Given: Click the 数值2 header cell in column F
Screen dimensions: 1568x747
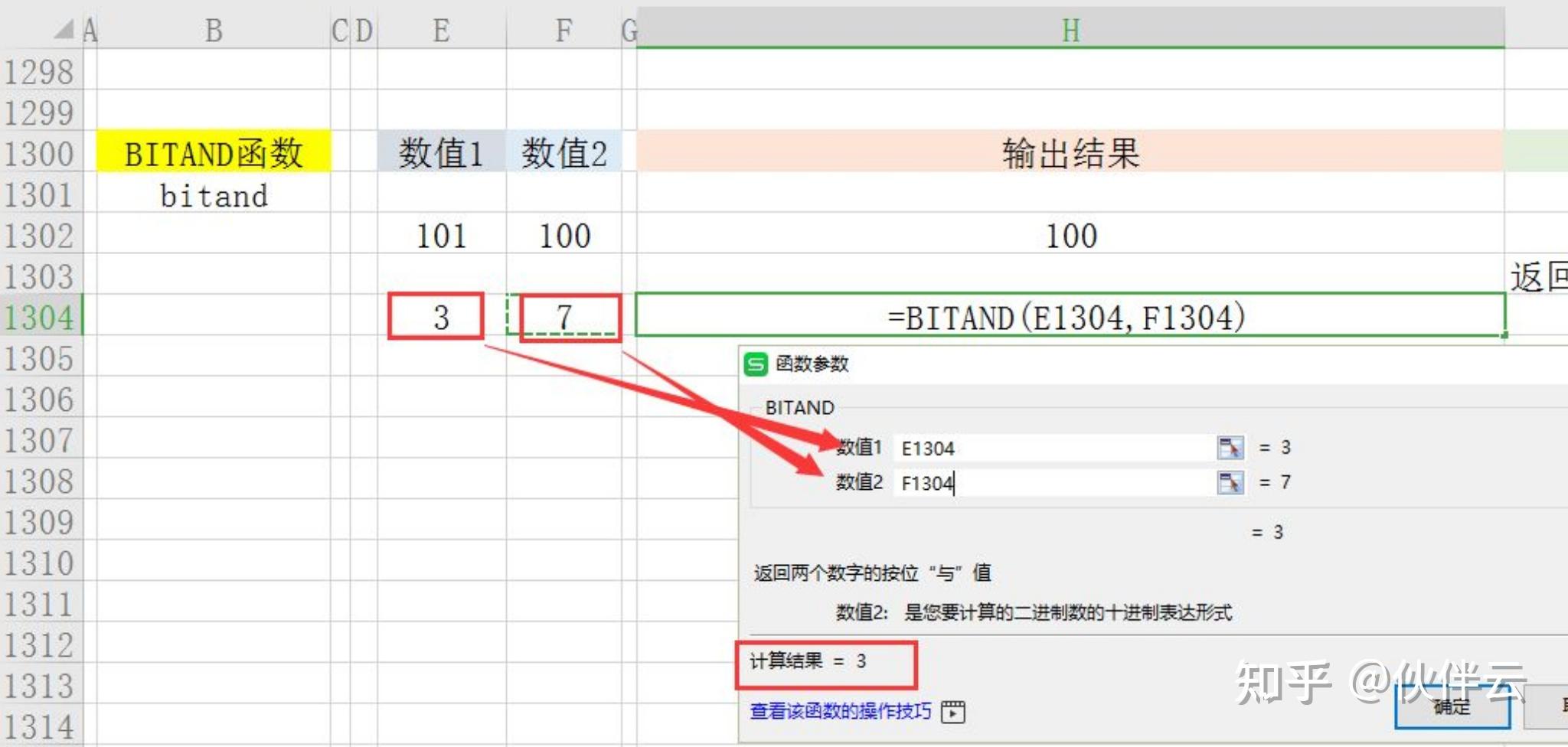Looking at the screenshot, I should (x=564, y=152).
